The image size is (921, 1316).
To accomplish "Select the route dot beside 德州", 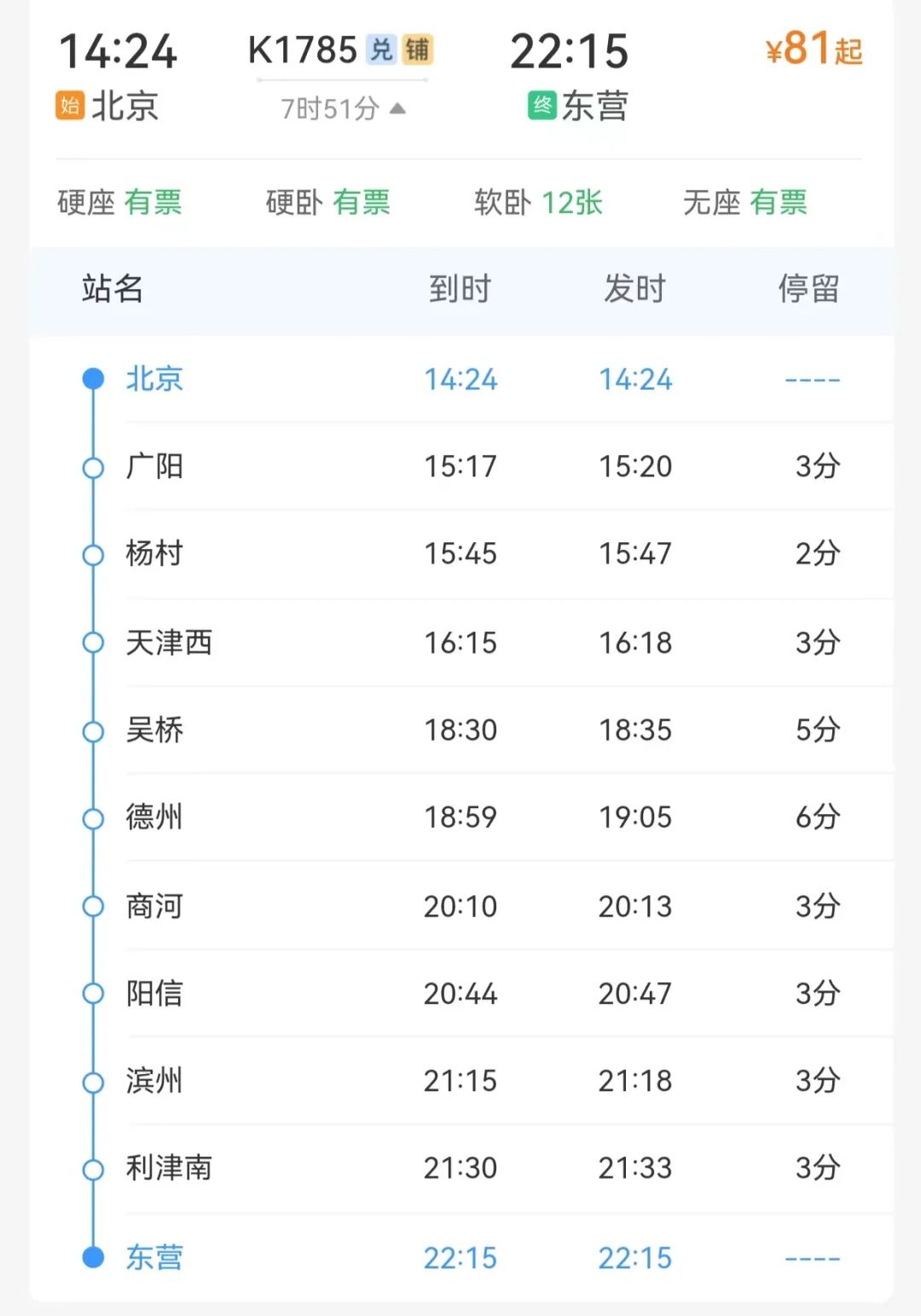I will coord(93,818).
